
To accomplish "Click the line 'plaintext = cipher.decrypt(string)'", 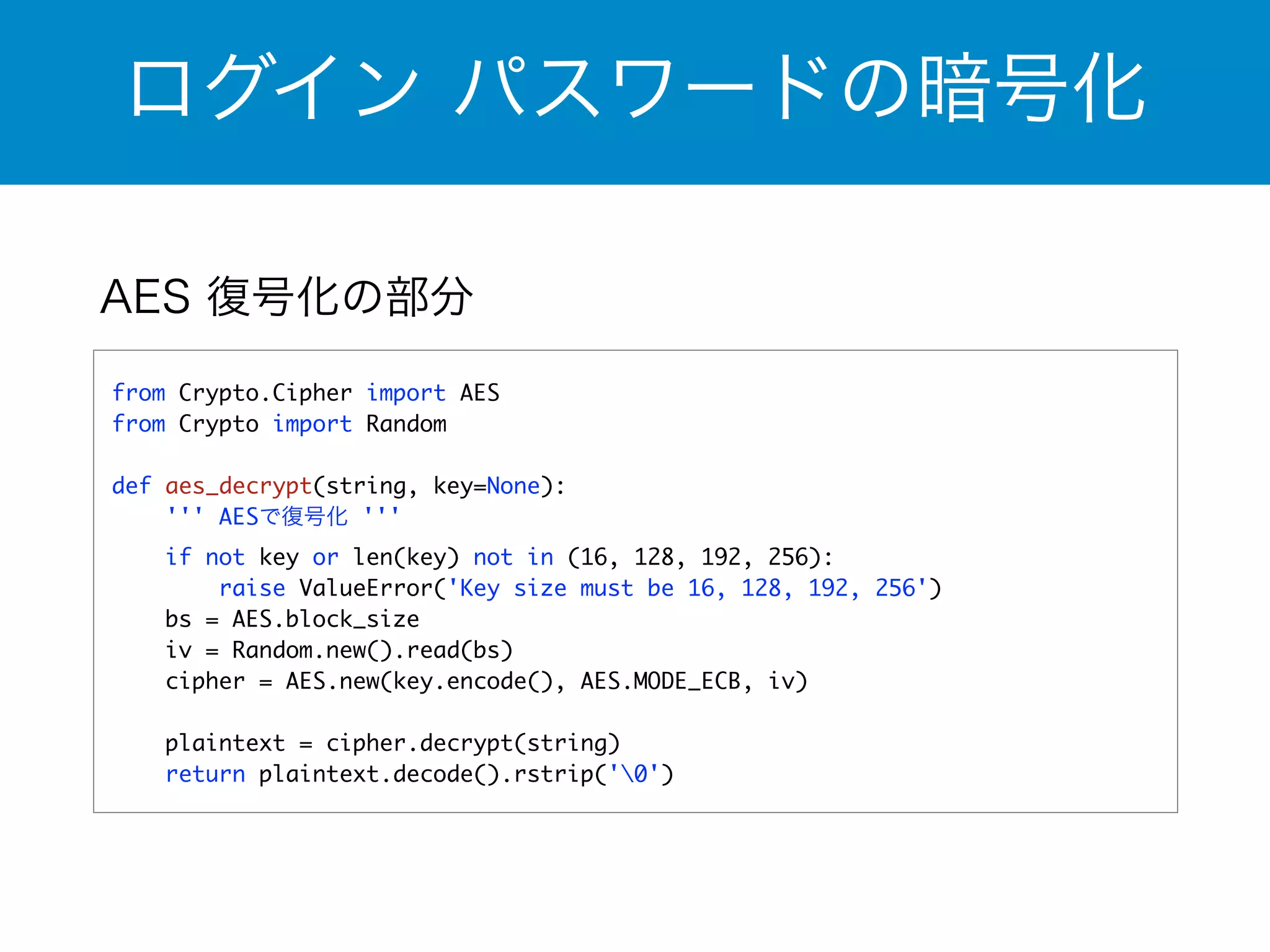I will 393,743.
